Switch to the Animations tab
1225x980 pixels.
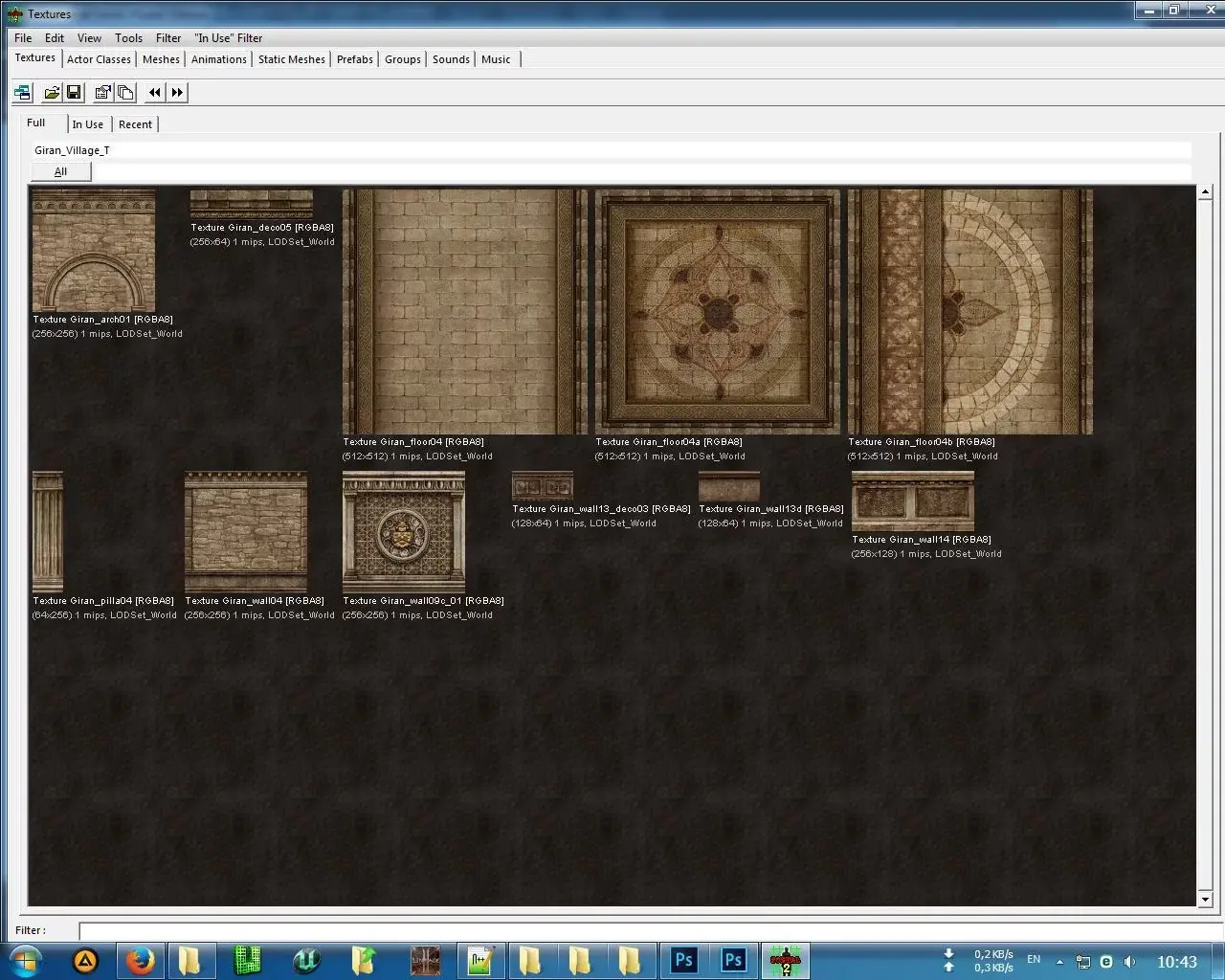(x=219, y=59)
